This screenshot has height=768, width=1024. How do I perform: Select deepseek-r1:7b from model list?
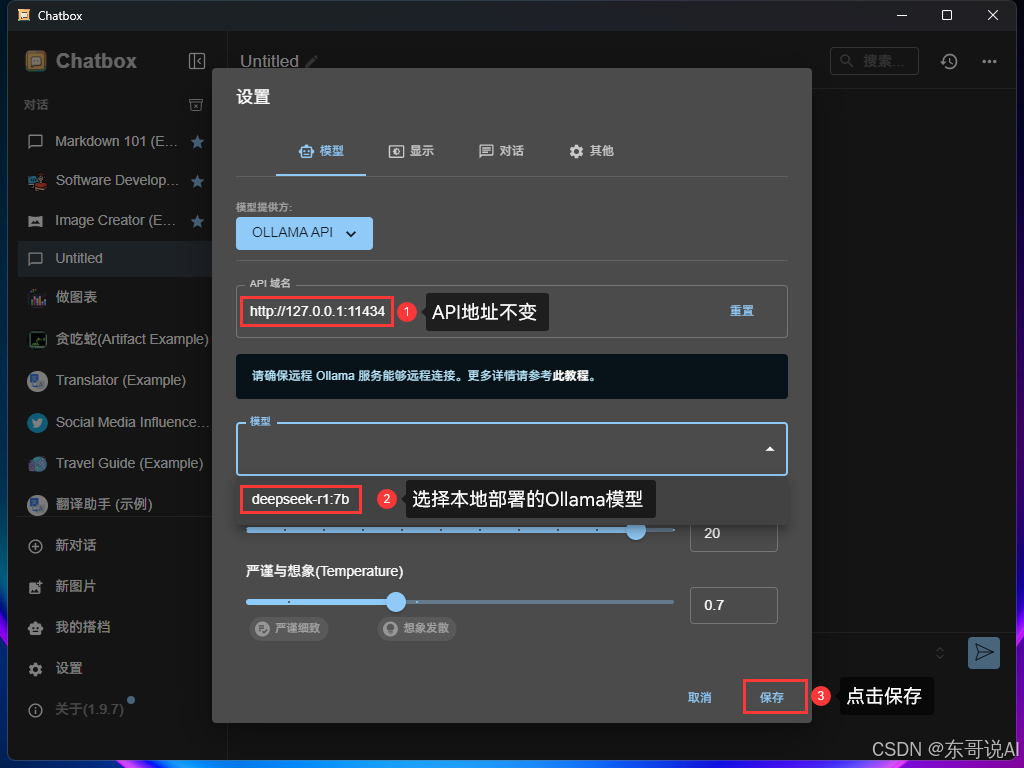pyautogui.click(x=300, y=499)
